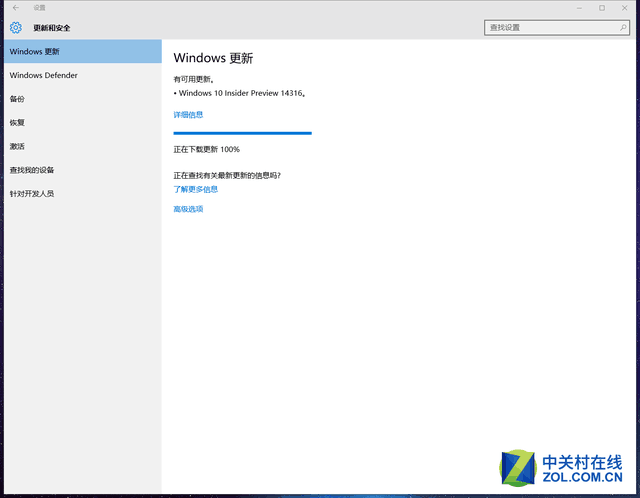Click the Windows 10 Insider Preview 14316 text
640x498 pixels.
(242, 93)
